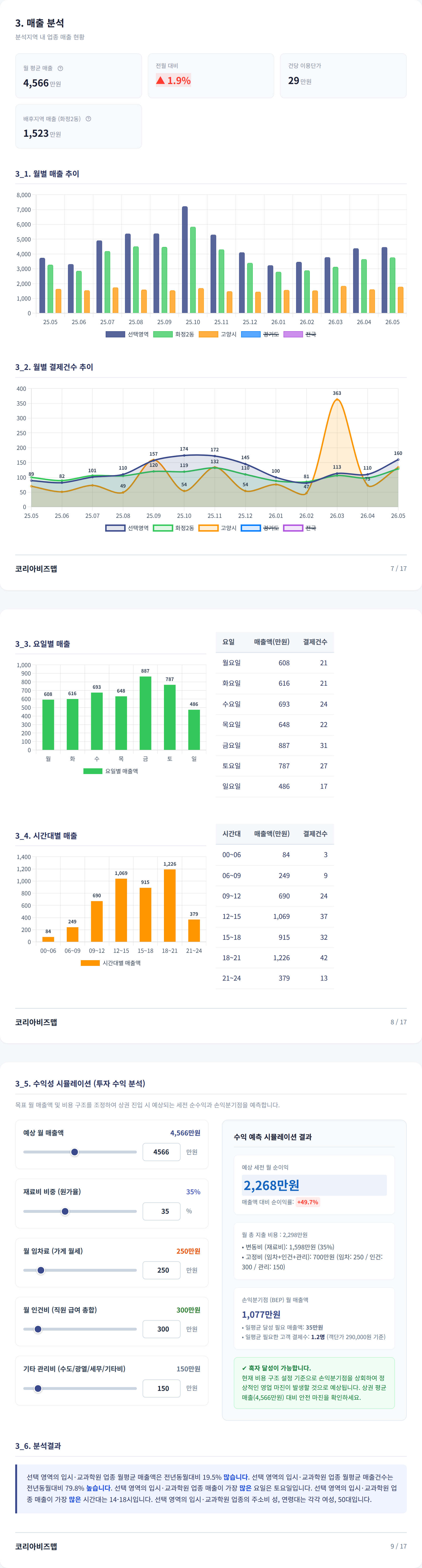Image resolution: width=422 pixels, height=1568 pixels.
Task: Select the 06~09 row in time-slot table
Action: pyautogui.click(x=275, y=875)
